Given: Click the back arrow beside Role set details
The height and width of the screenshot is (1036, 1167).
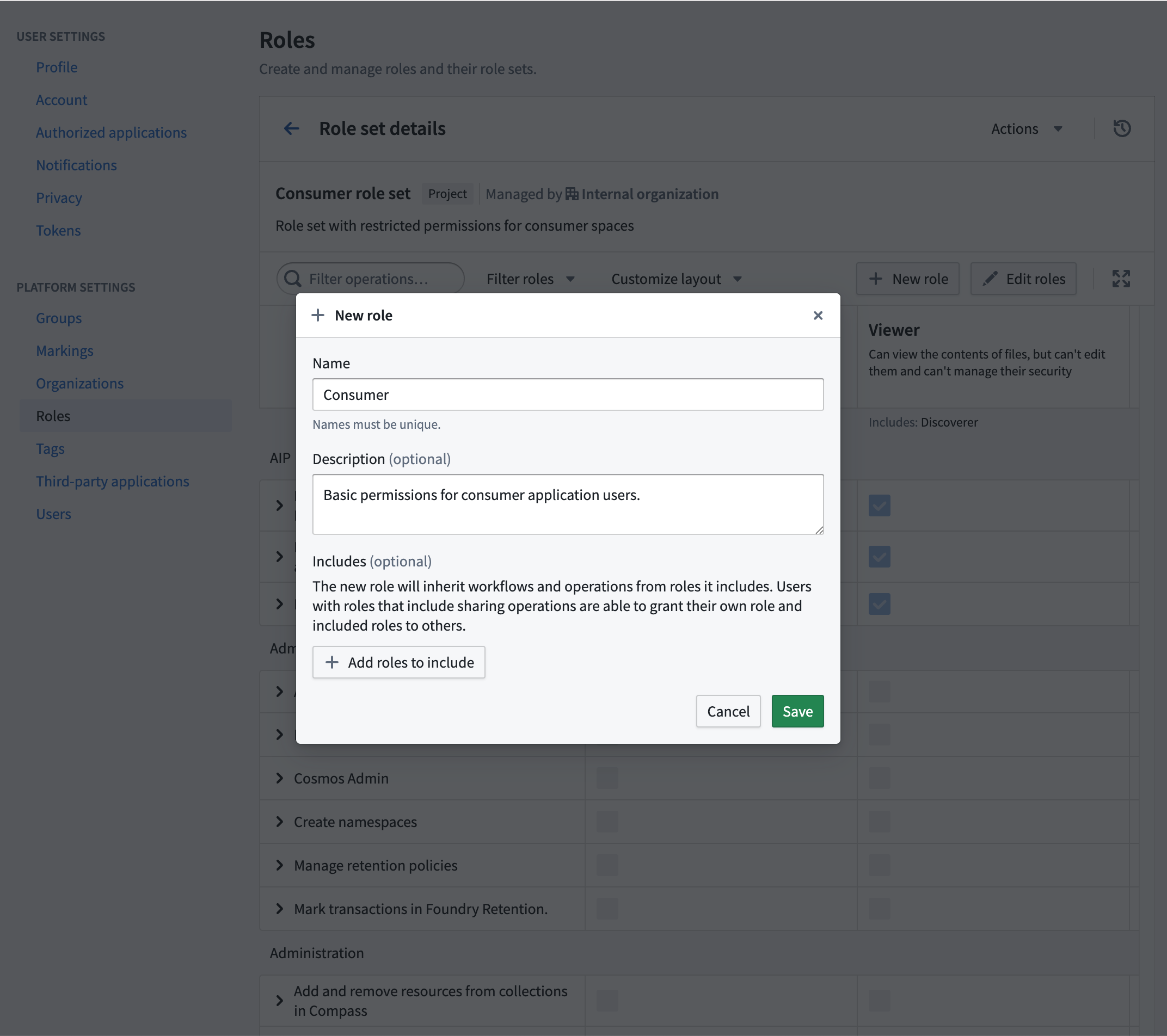Looking at the screenshot, I should click(x=291, y=128).
